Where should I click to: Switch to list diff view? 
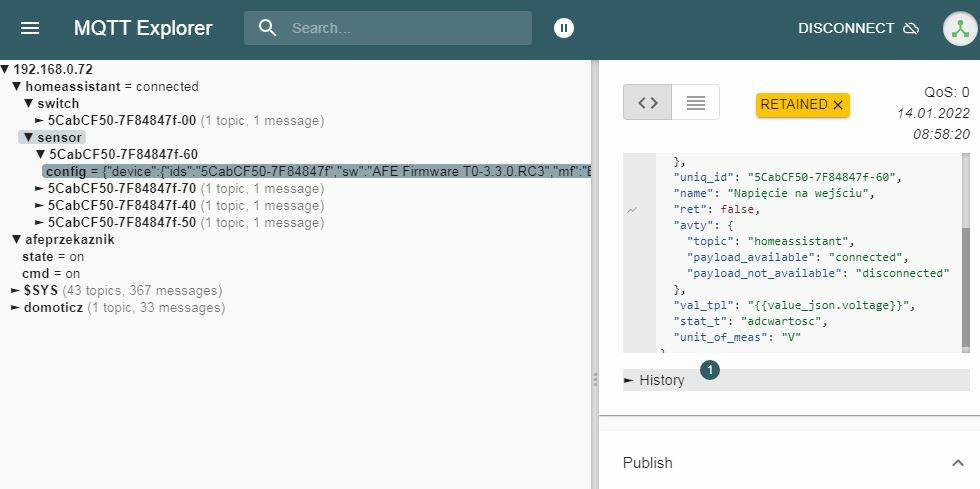click(x=696, y=103)
